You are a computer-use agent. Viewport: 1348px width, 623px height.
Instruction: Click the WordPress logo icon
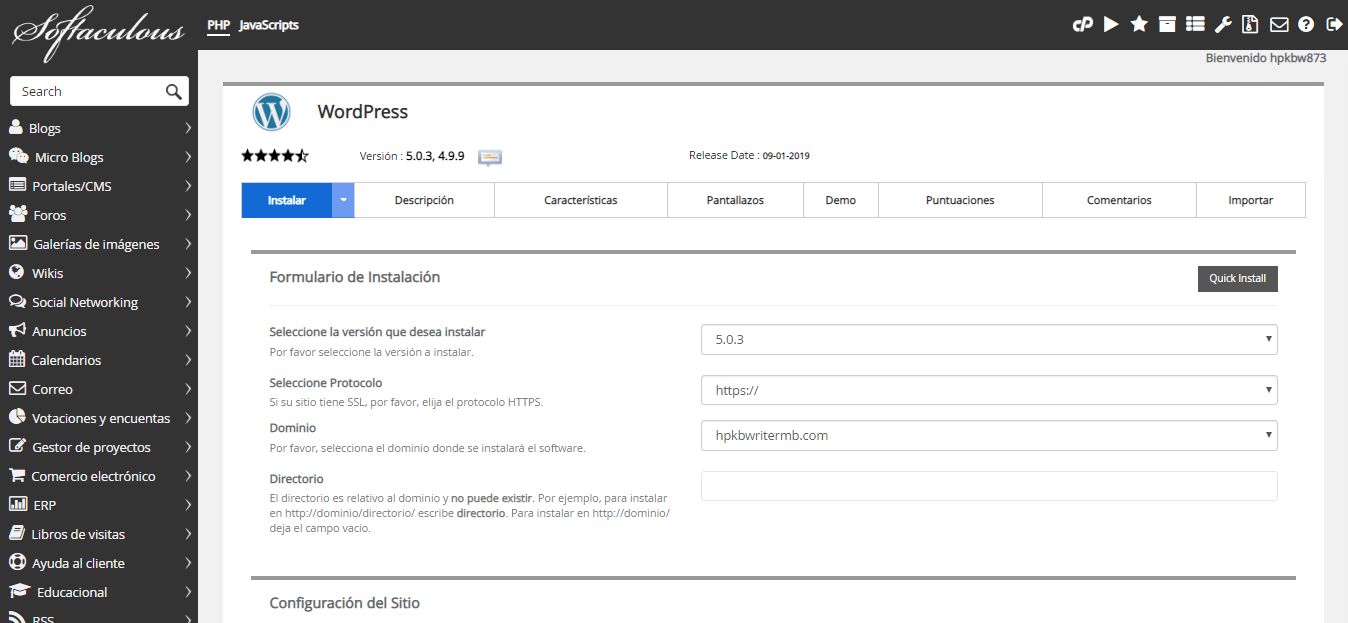[272, 112]
